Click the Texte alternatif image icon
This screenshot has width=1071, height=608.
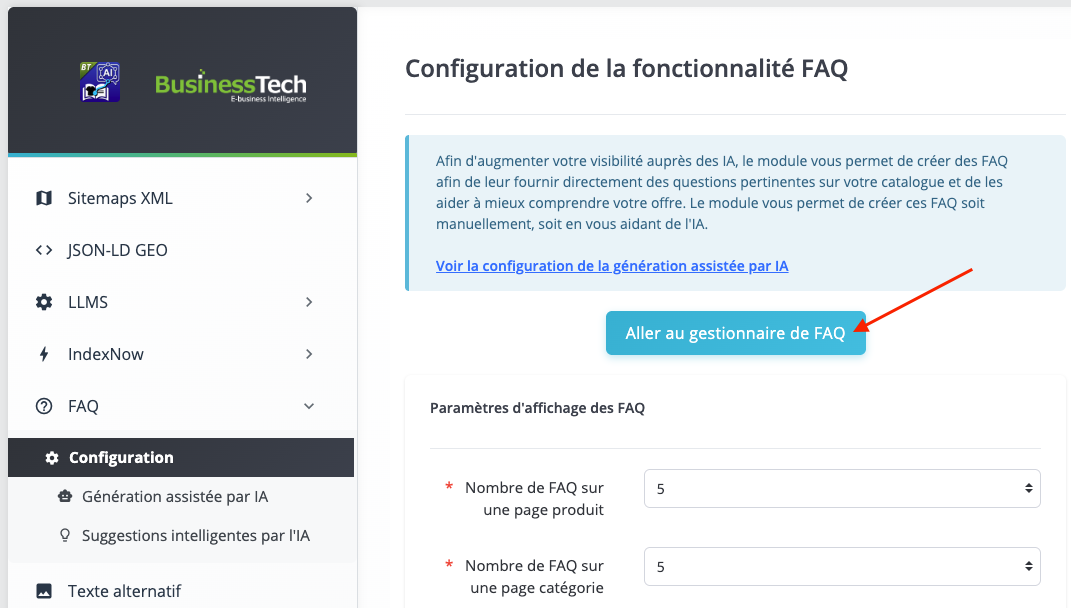pos(44,591)
